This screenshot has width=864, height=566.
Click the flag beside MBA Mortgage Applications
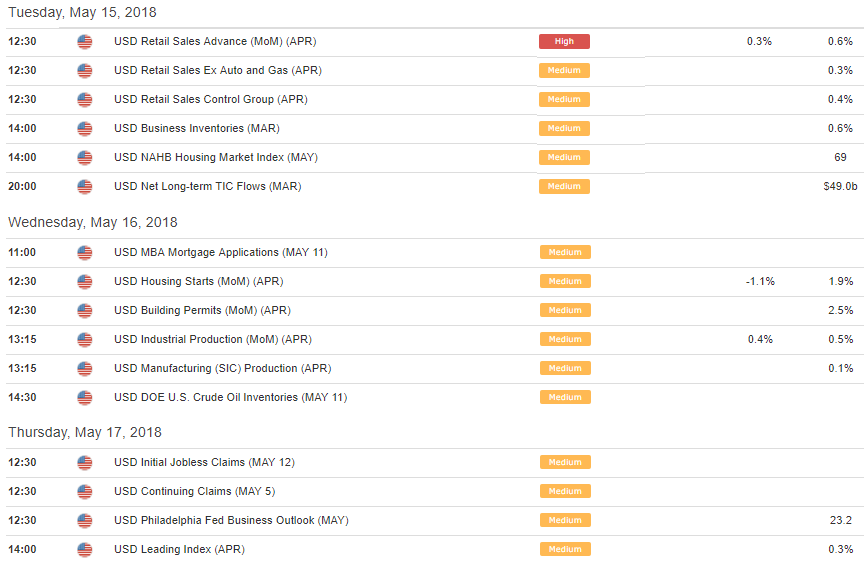[x=84, y=253]
